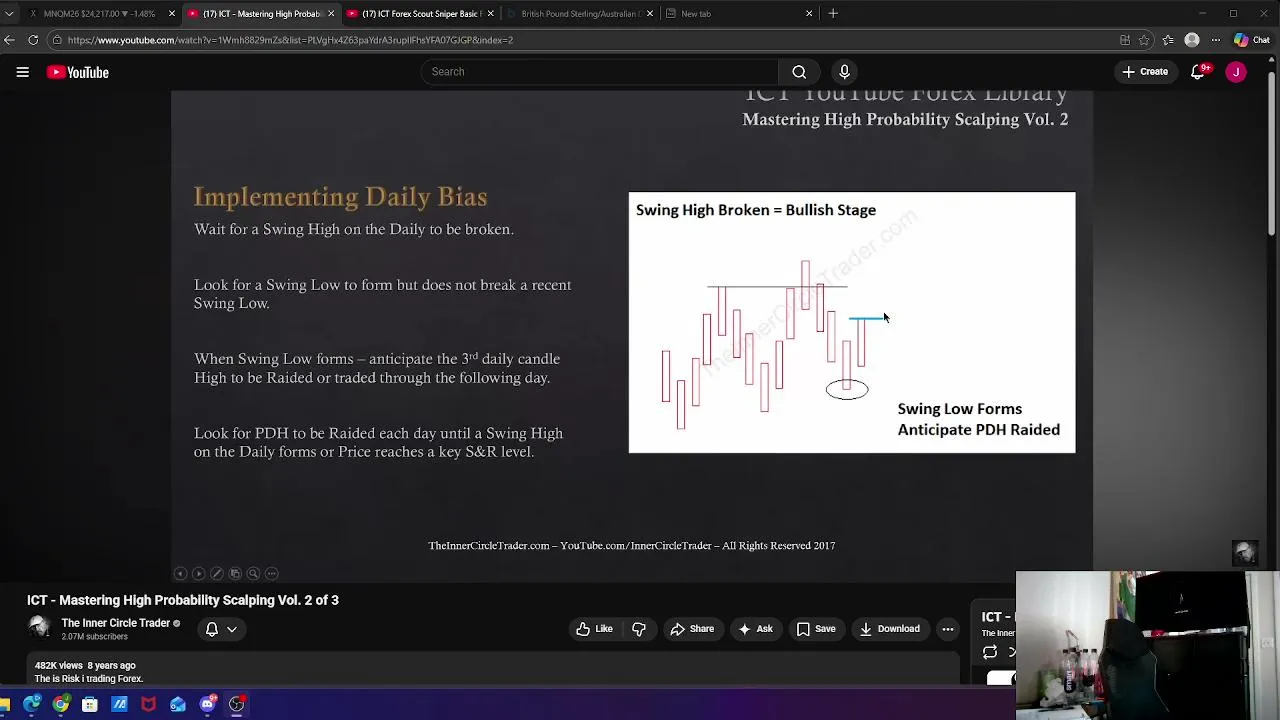The image size is (1280, 720).
Task: Click next slide arrow in video overlay
Action: [x=198, y=574]
